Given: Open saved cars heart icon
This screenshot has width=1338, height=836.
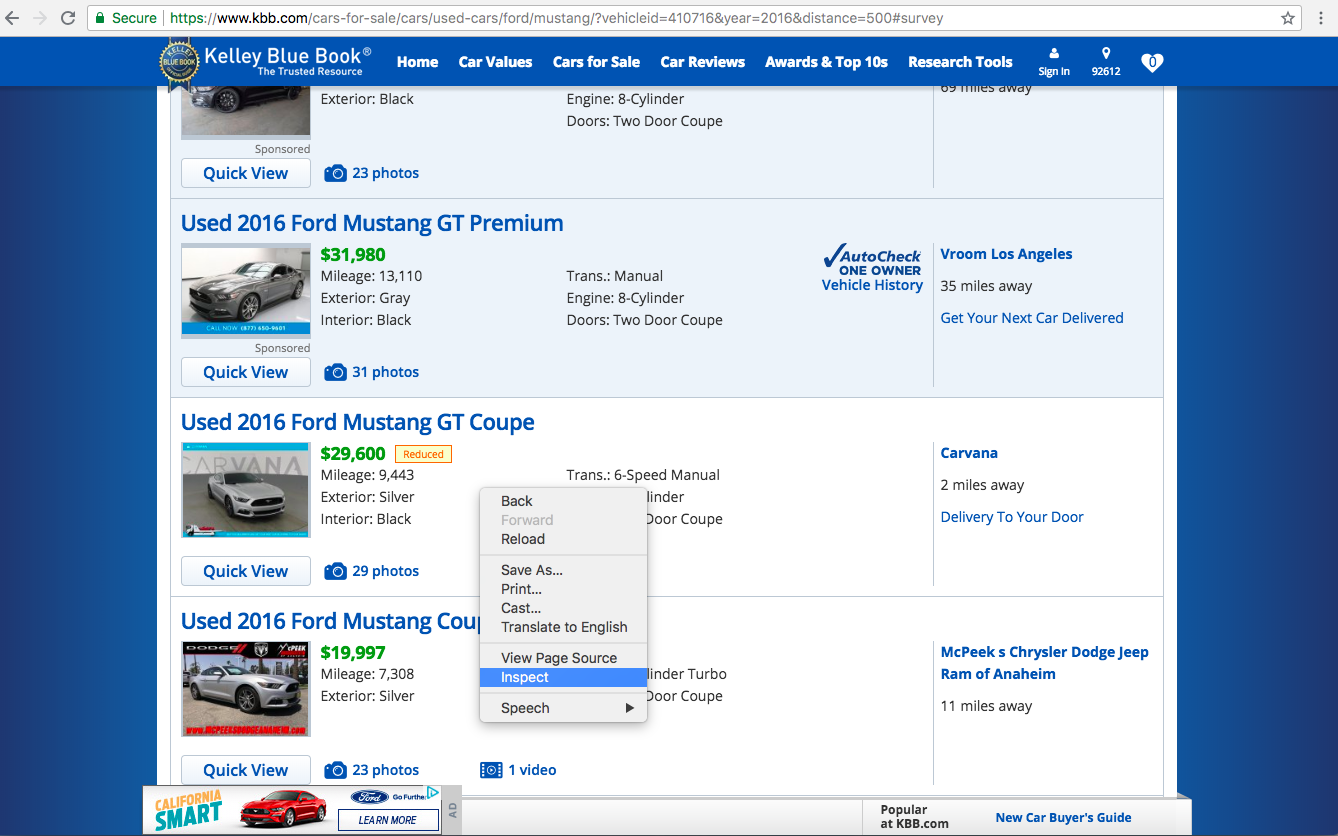Looking at the screenshot, I should coord(1152,62).
